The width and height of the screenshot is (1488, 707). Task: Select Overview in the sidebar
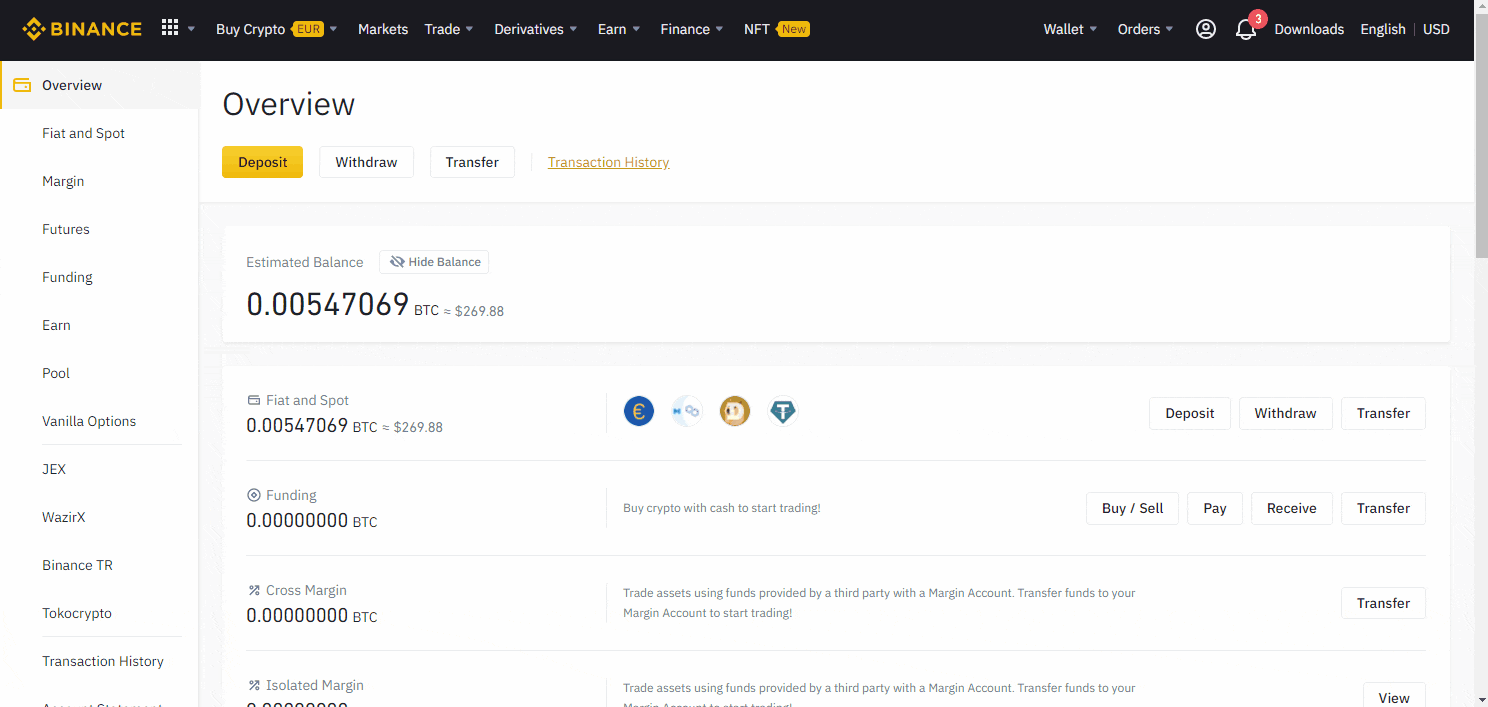tap(99, 85)
